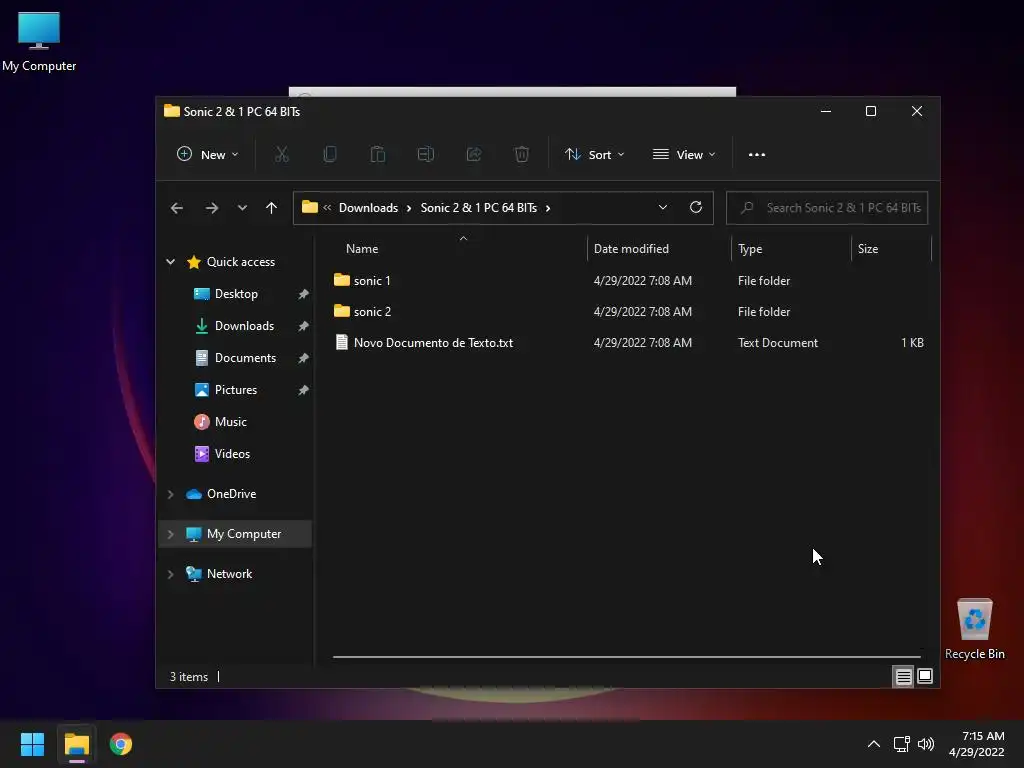Show hidden system tray icons
The width and height of the screenshot is (1024, 768).
pos(873,744)
